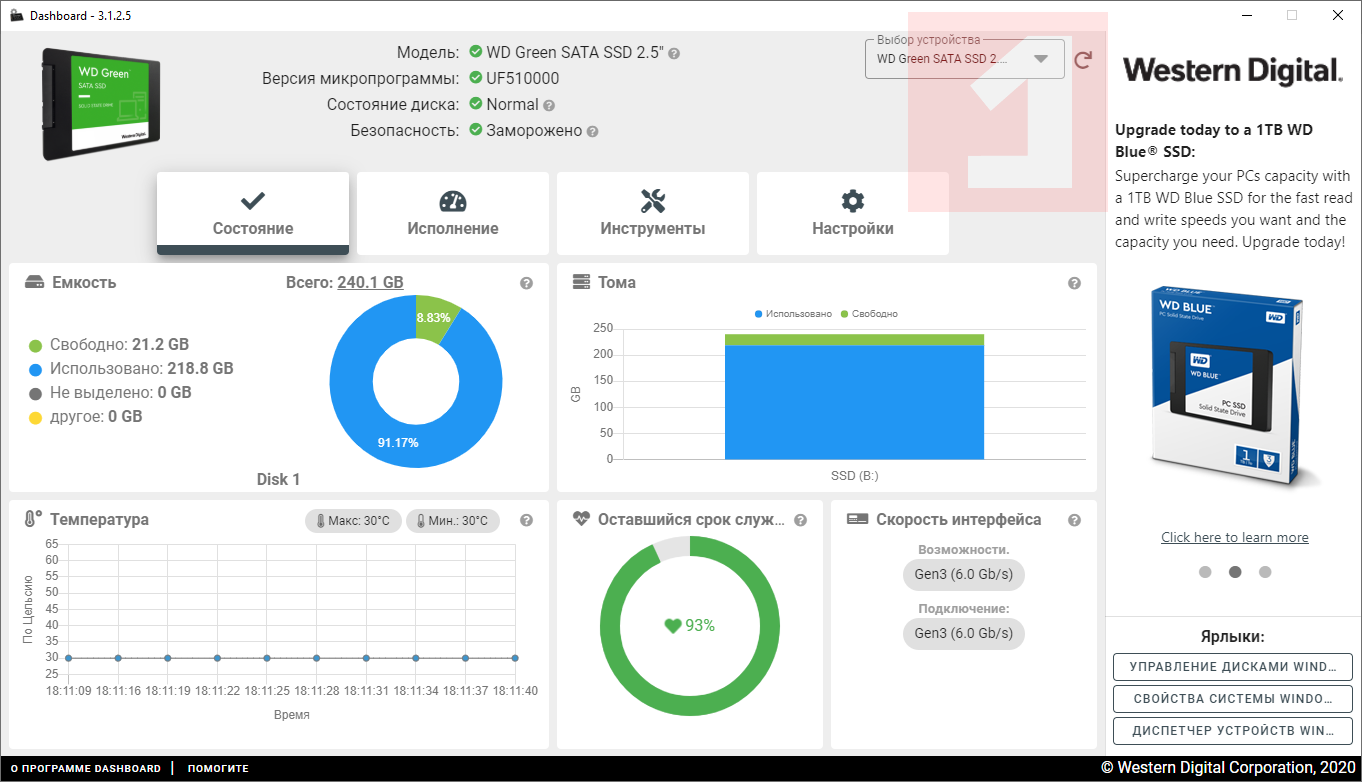Click the WD Green SSD product image
The width and height of the screenshot is (1362, 782).
click(101, 103)
